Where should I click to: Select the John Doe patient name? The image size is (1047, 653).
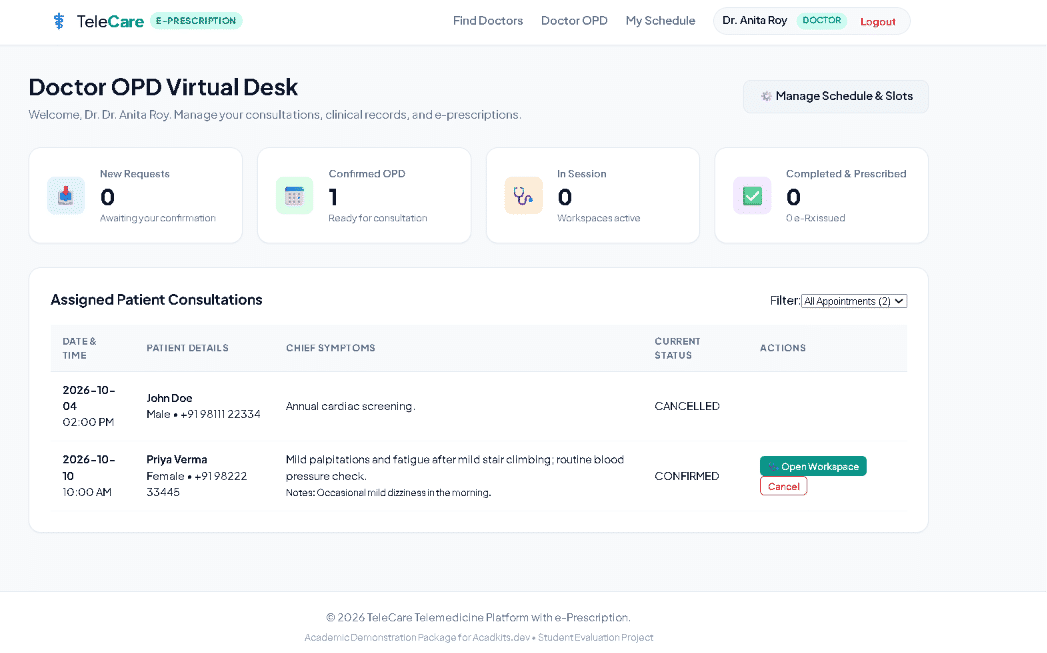tap(169, 398)
